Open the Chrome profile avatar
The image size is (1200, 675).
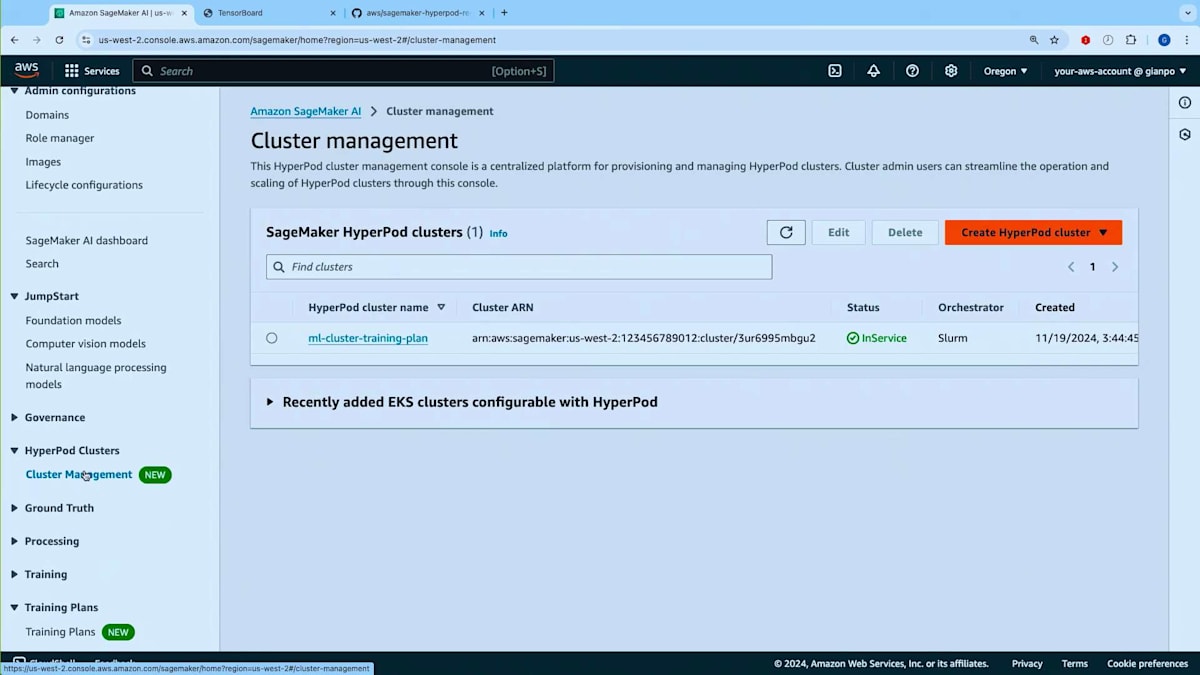click(x=1164, y=40)
